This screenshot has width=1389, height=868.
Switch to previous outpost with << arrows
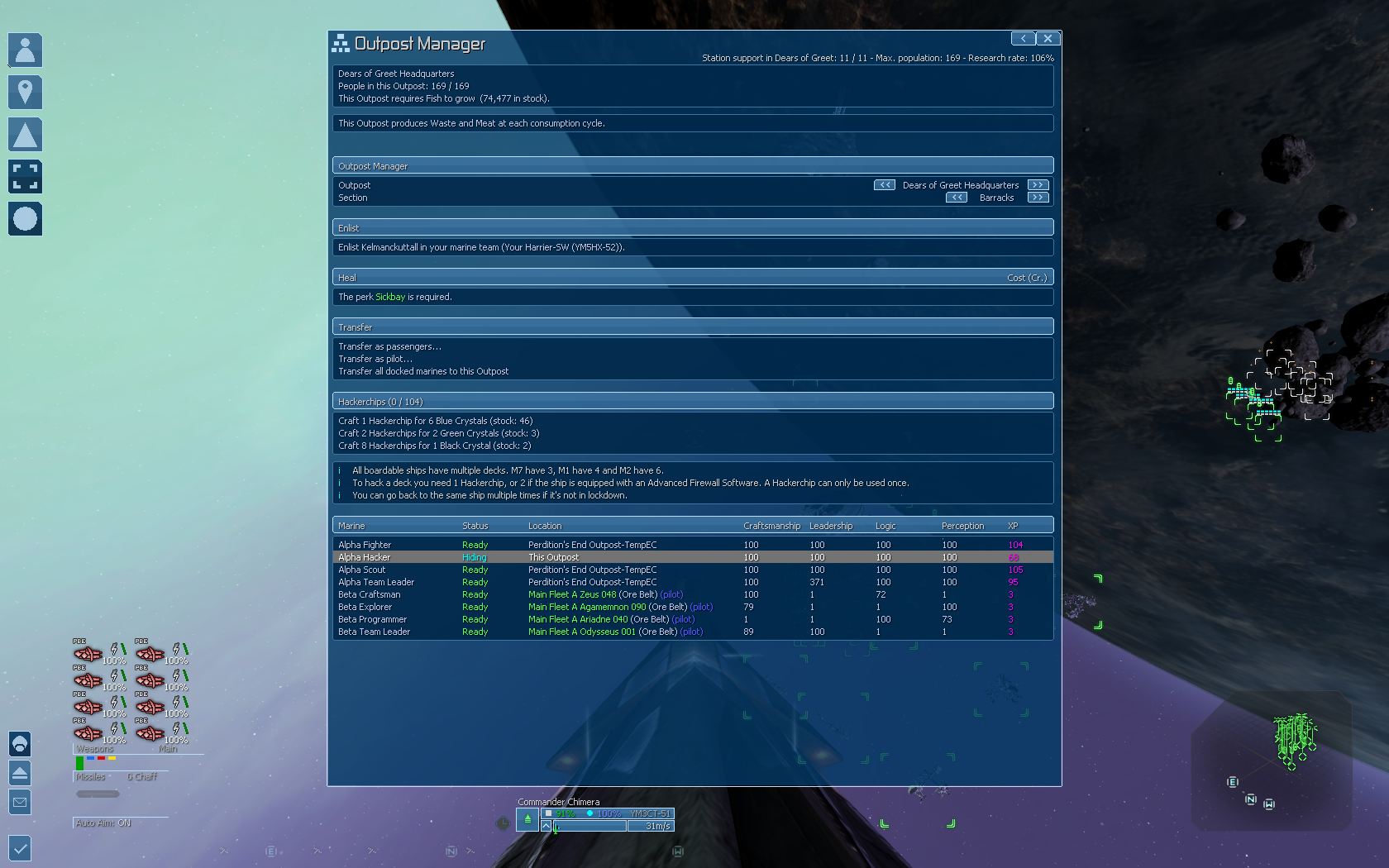885,185
